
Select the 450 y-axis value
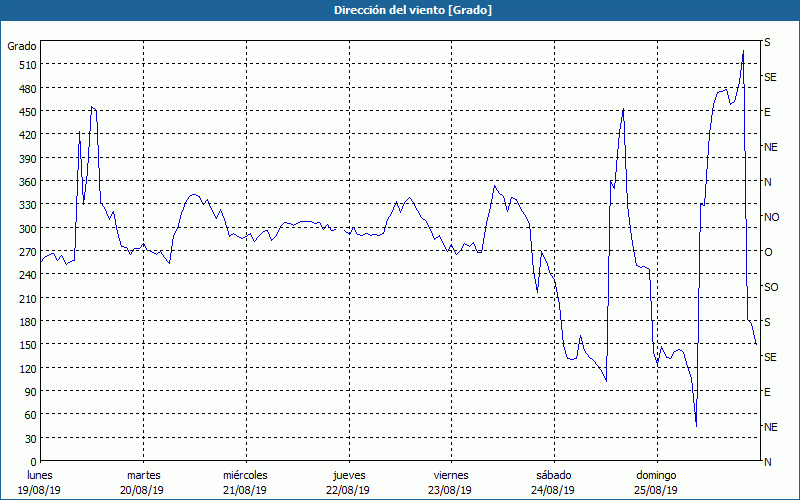point(28,112)
